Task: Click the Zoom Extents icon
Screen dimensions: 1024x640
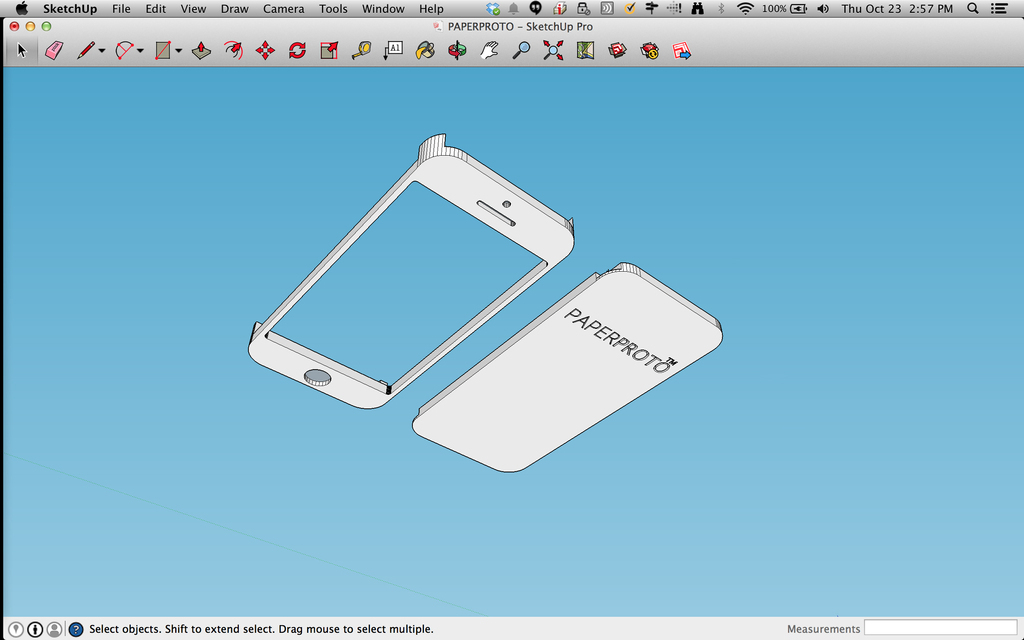Action: [553, 50]
